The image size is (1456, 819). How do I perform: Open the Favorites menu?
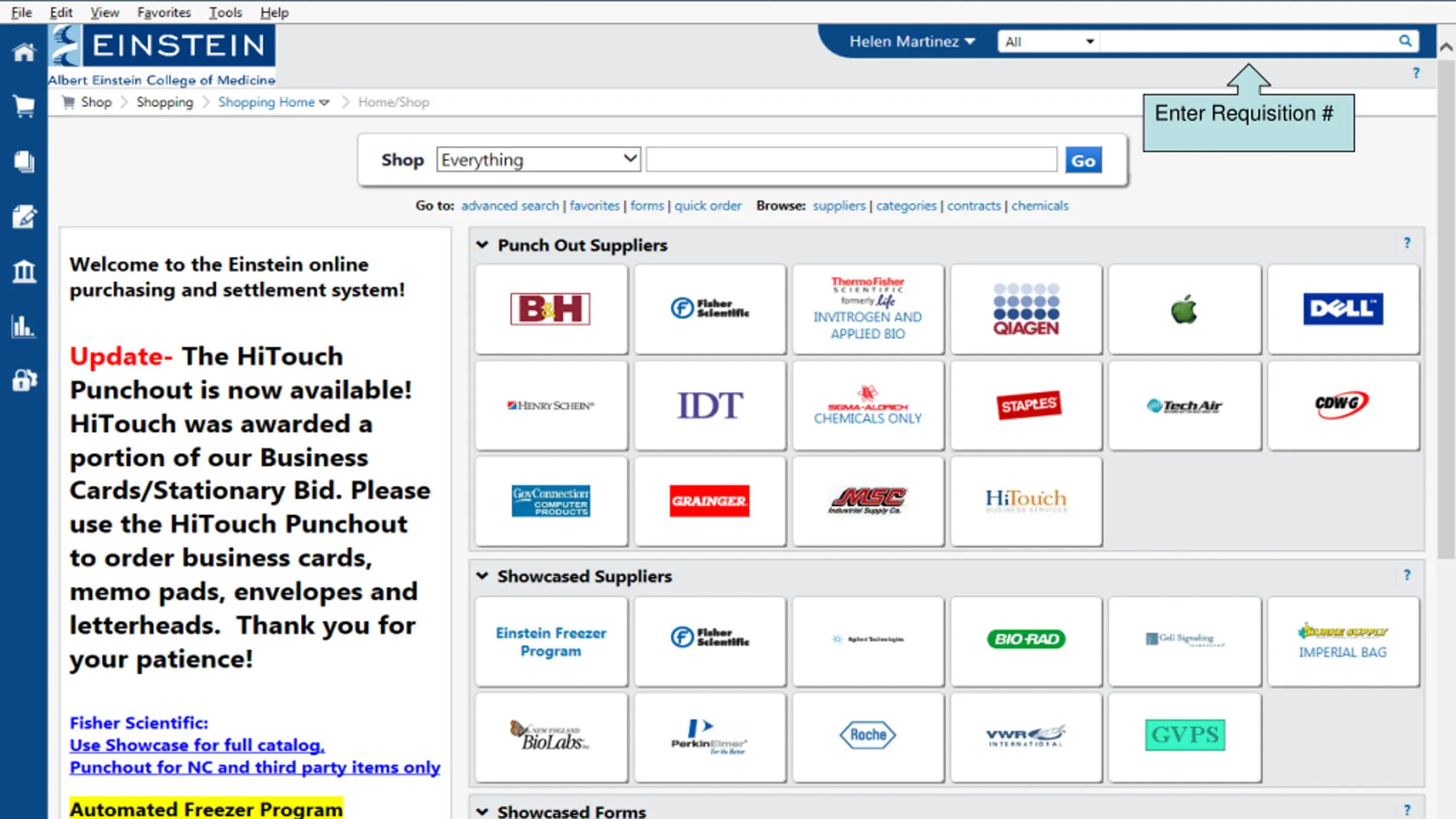(164, 12)
